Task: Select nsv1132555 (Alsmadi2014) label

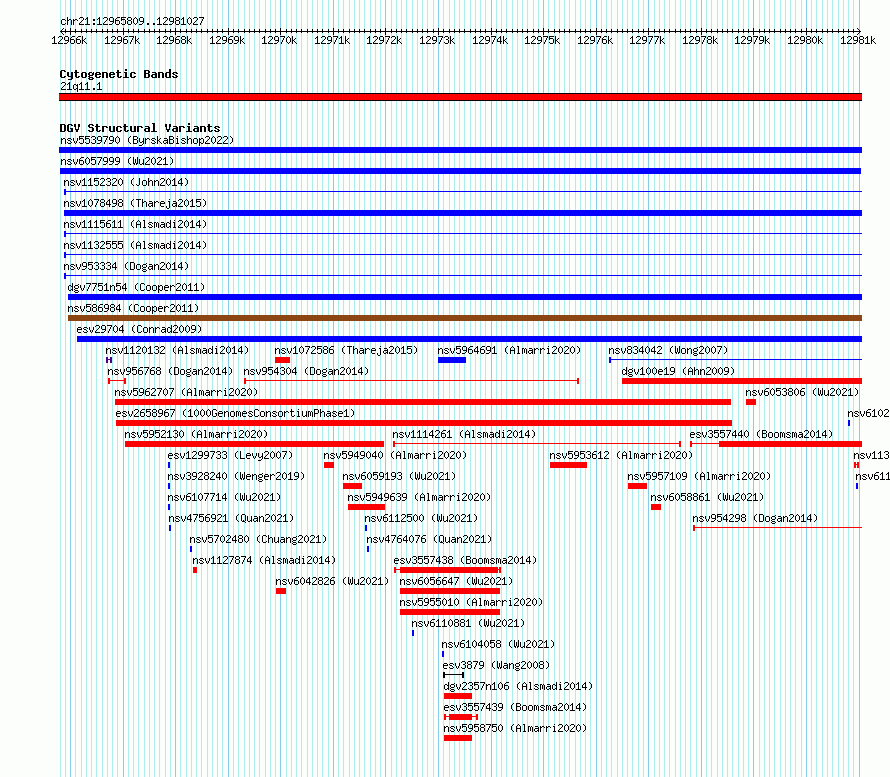Action: click(x=135, y=245)
